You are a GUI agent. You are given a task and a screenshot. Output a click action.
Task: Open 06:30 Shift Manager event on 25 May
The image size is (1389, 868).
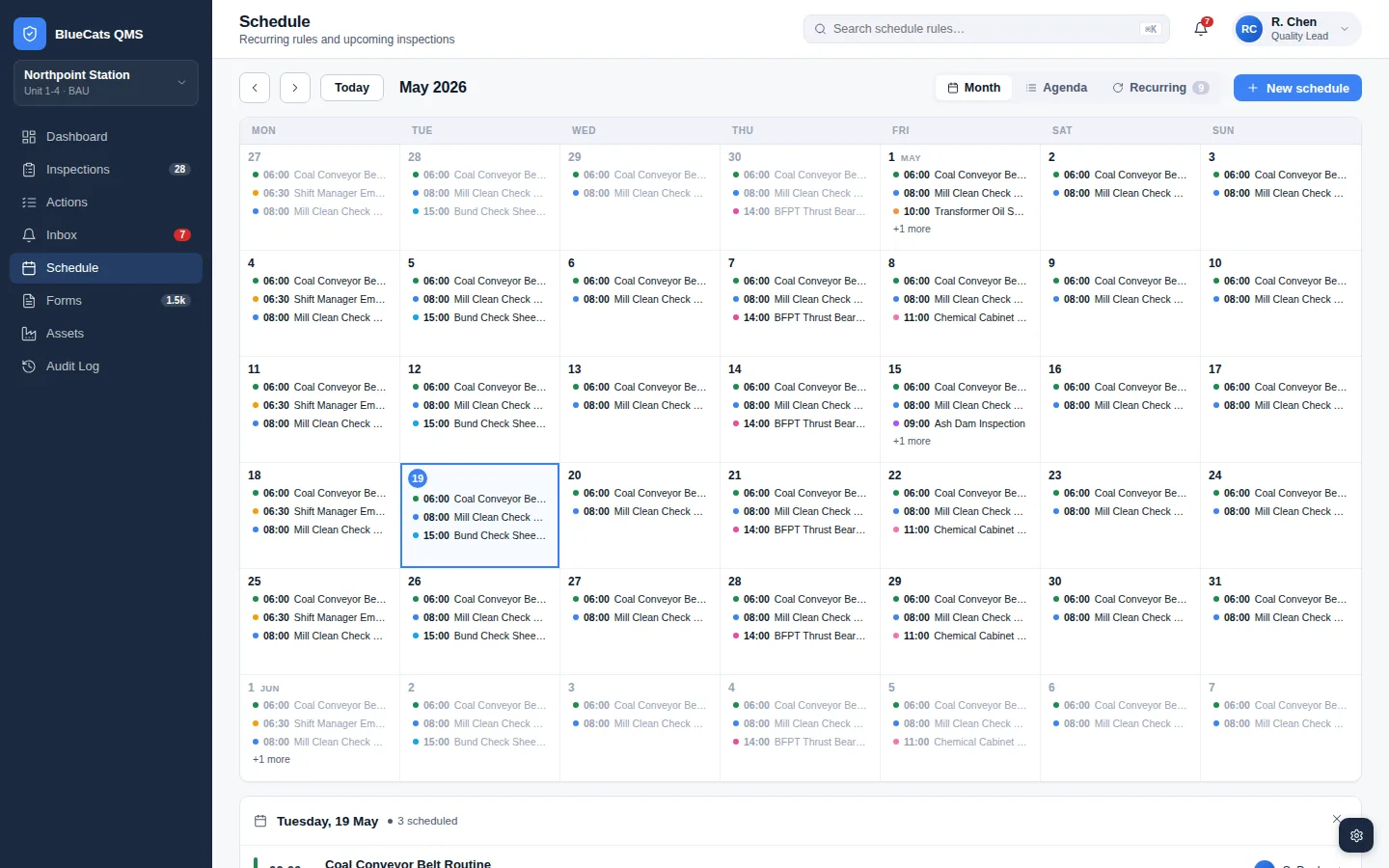[x=319, y=617]
